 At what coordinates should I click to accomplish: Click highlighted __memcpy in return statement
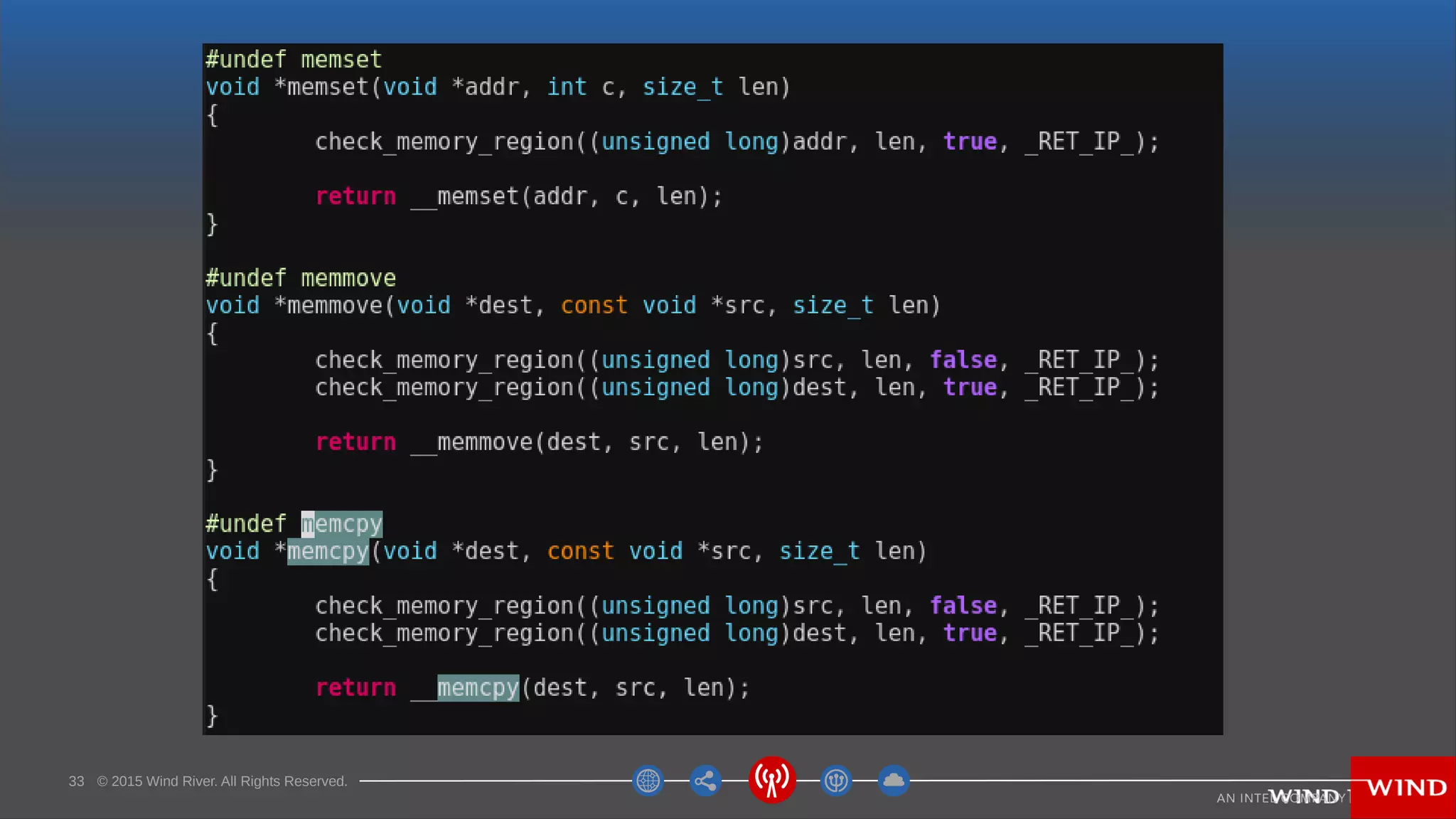[477, 687]
